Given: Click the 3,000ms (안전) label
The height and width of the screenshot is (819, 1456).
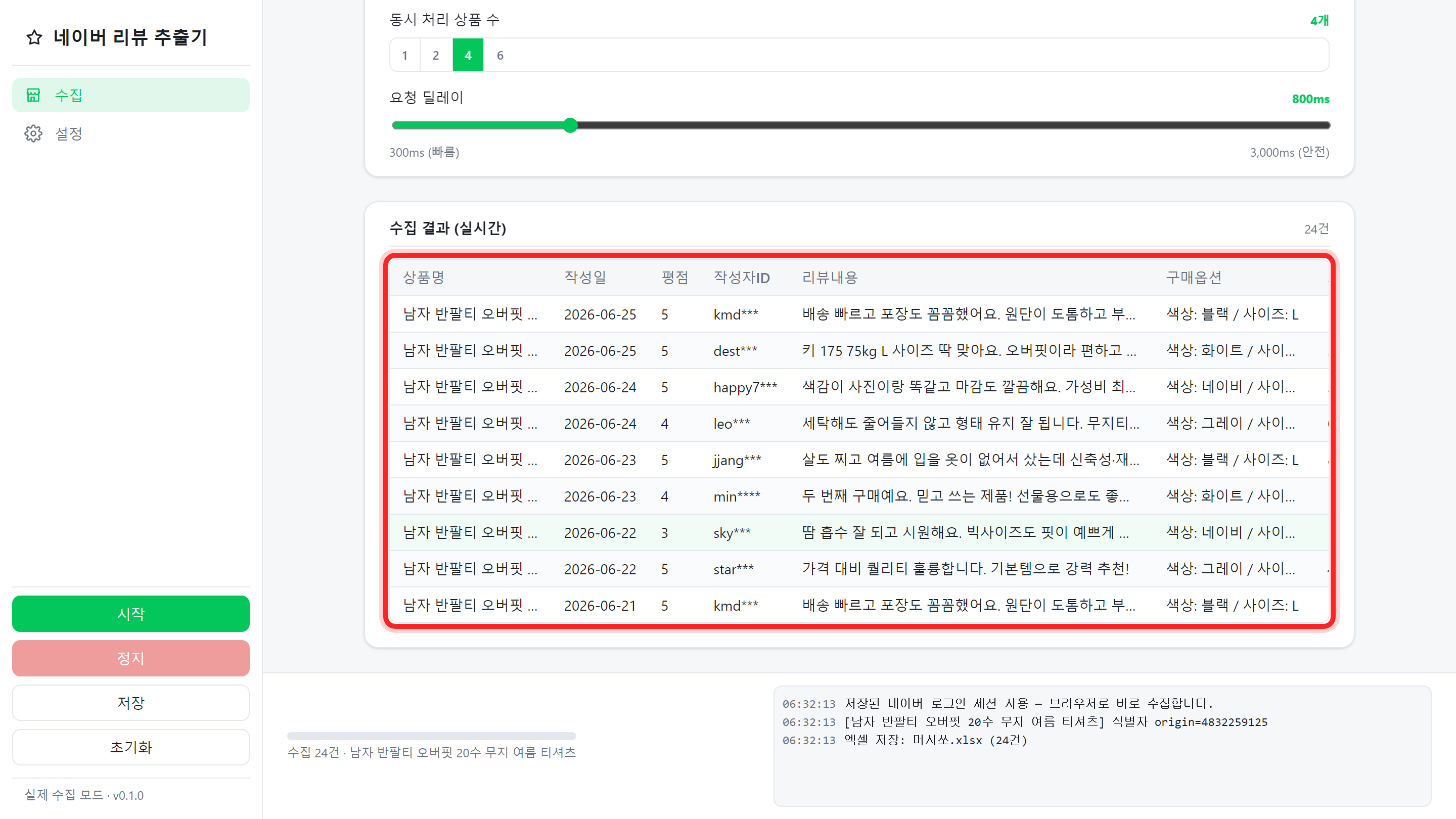Looking at the screenshot, I should (x=1289, y=152).
